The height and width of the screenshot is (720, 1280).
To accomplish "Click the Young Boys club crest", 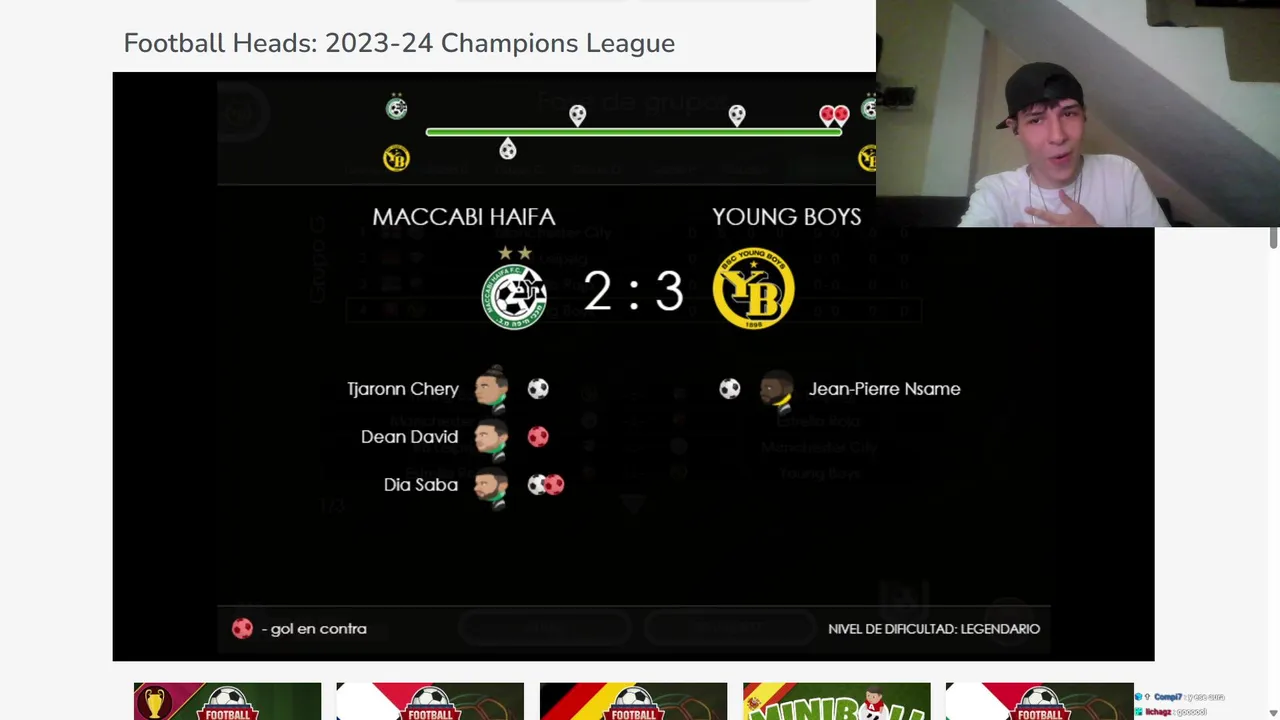I will tap(754, 289).
